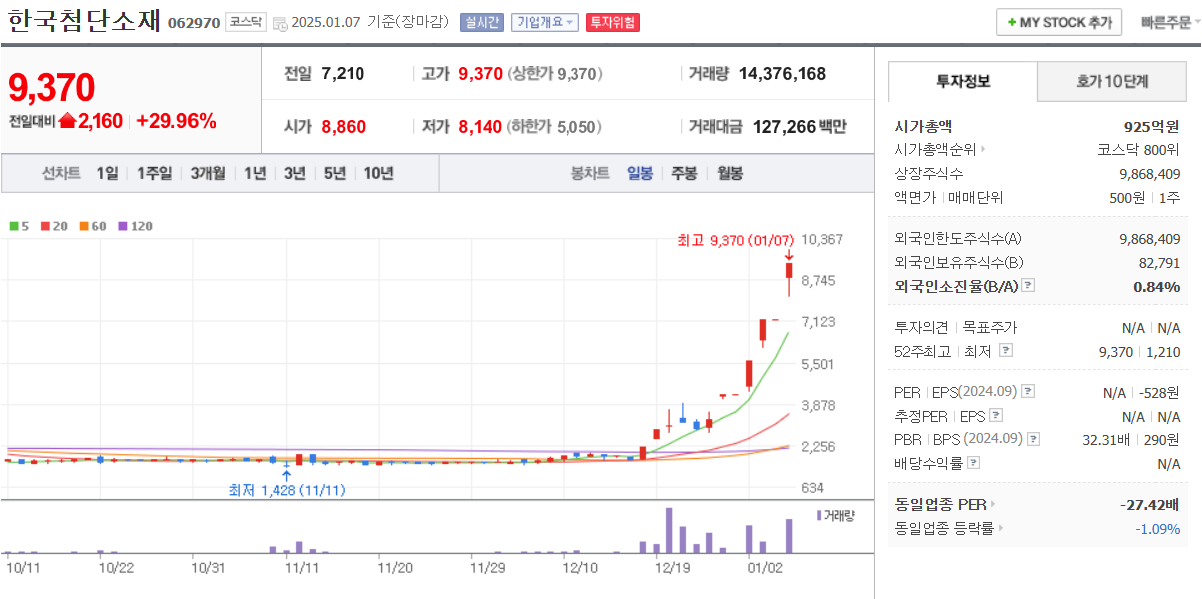
Task: Click the 하한가 5,050 lower limit text
Action: point(554,127)
